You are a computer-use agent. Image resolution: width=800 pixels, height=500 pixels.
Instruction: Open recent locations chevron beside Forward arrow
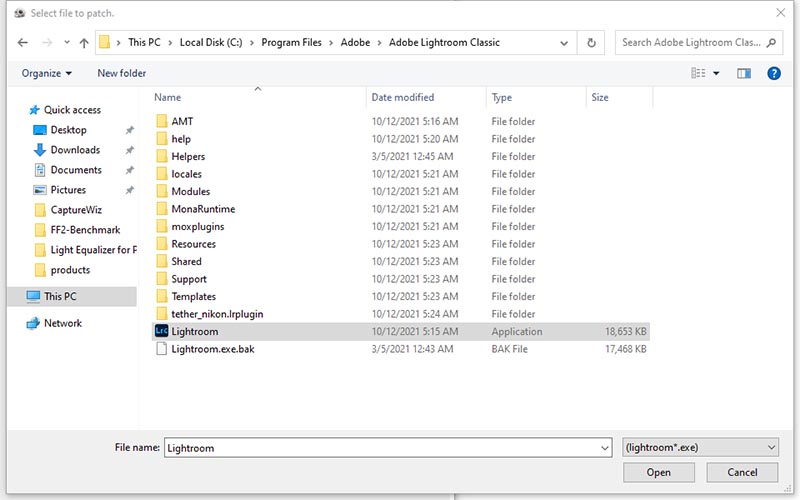click(67, 43)
